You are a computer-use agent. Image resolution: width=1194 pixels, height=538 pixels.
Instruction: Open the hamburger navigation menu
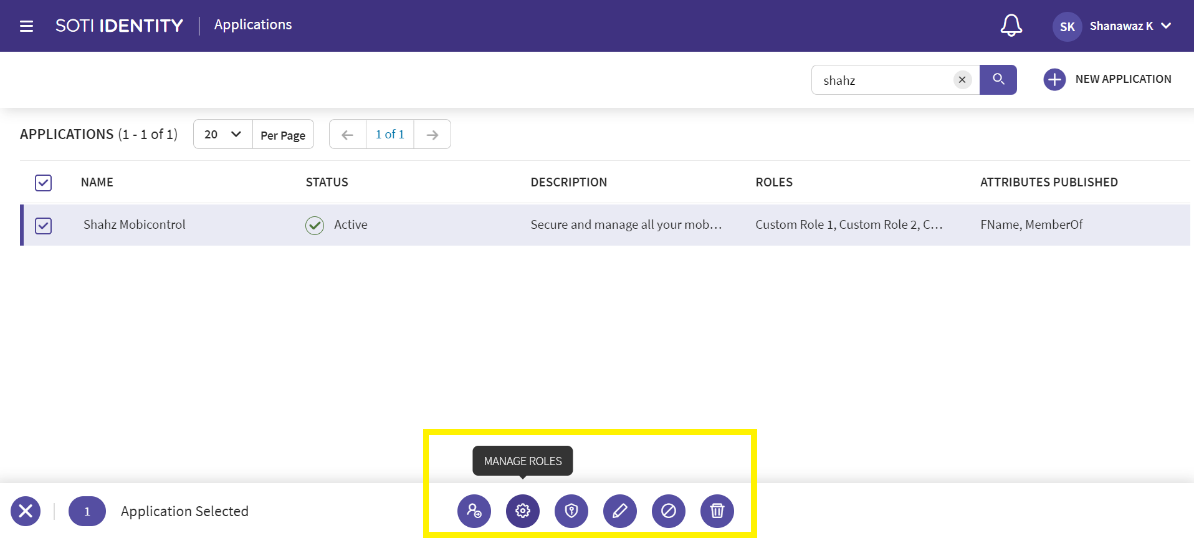coord(26,26)
